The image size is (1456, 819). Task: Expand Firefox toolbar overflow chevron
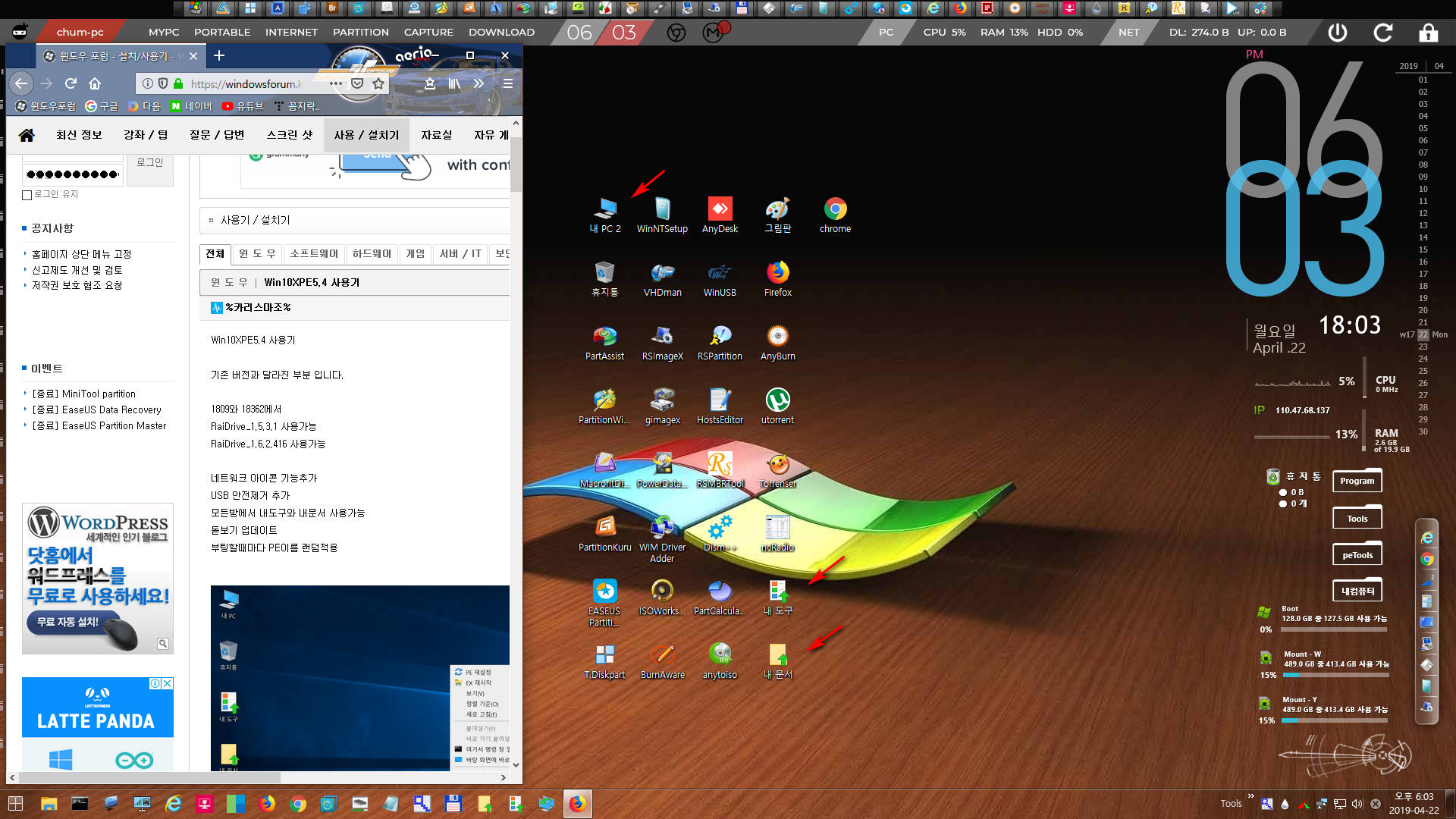tap(479, 83)
